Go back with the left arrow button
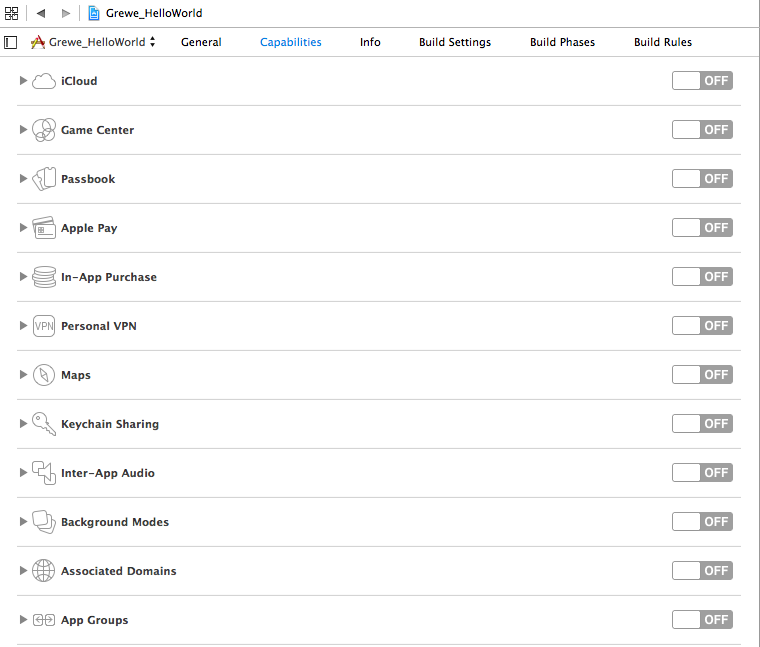The image size is (760, 647). 41,13
